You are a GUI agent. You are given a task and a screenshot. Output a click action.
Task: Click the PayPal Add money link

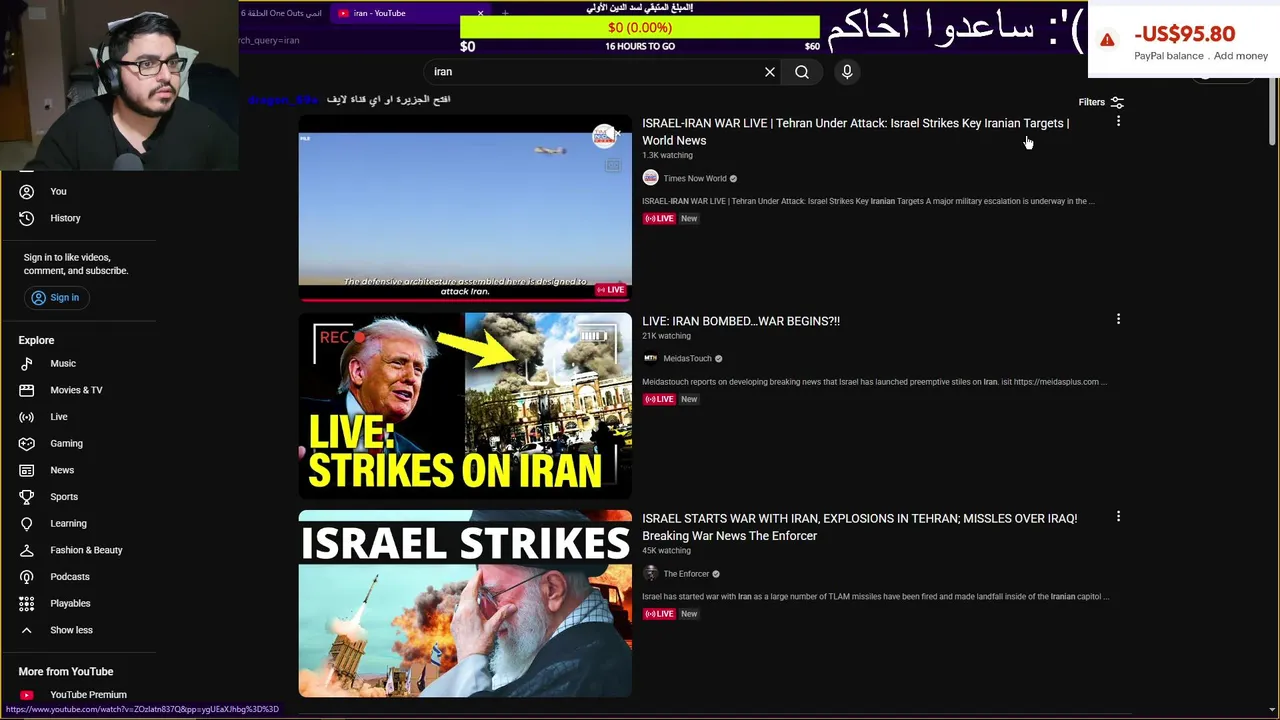coord(1241,56)
